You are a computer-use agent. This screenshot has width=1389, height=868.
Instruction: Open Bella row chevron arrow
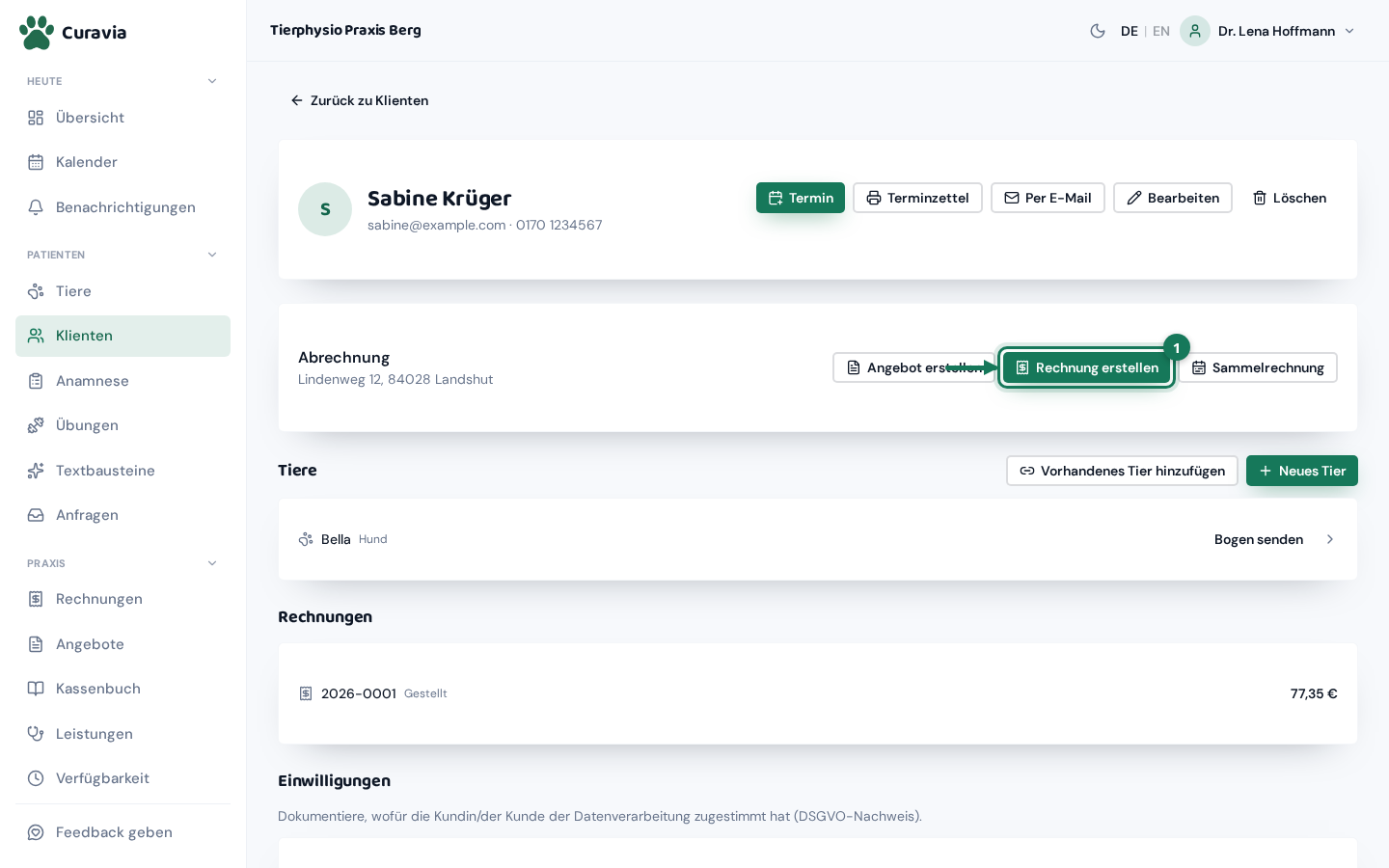[x=1330, y=539]
